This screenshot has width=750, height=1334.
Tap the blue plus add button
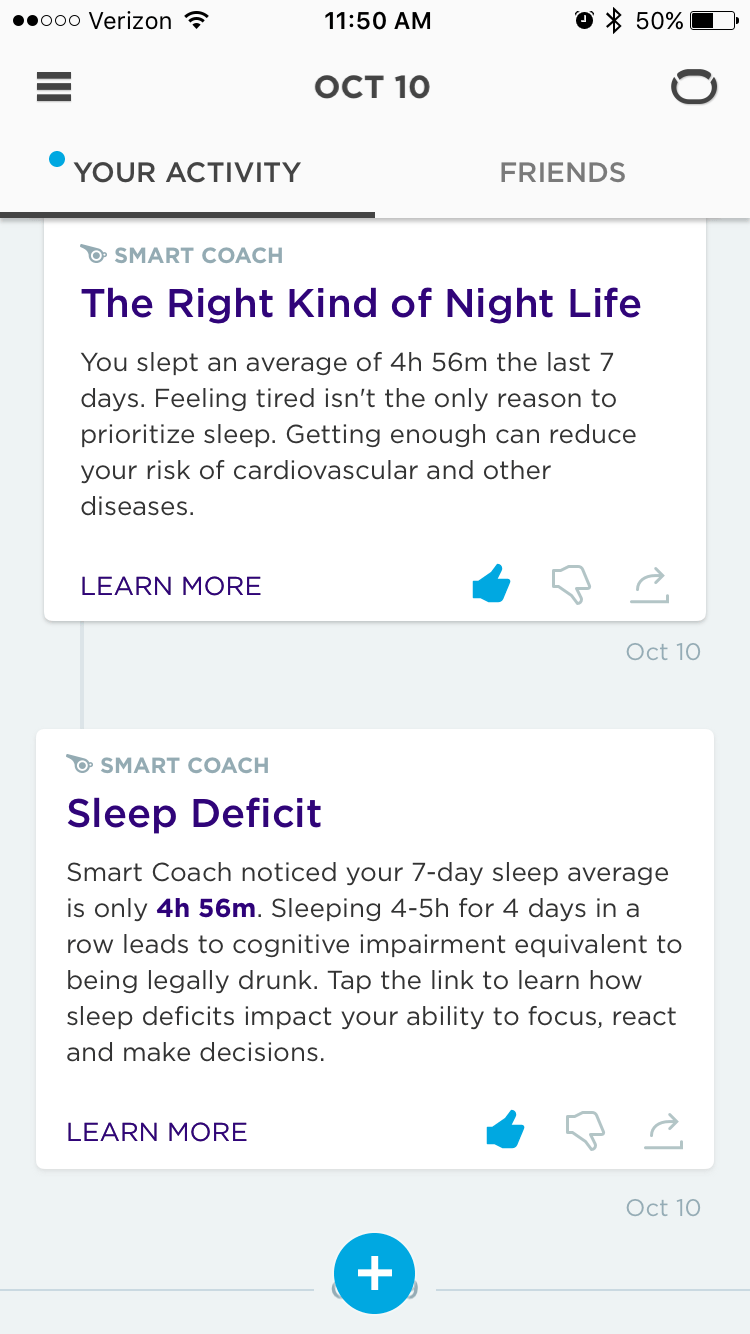click(375, 1273)
